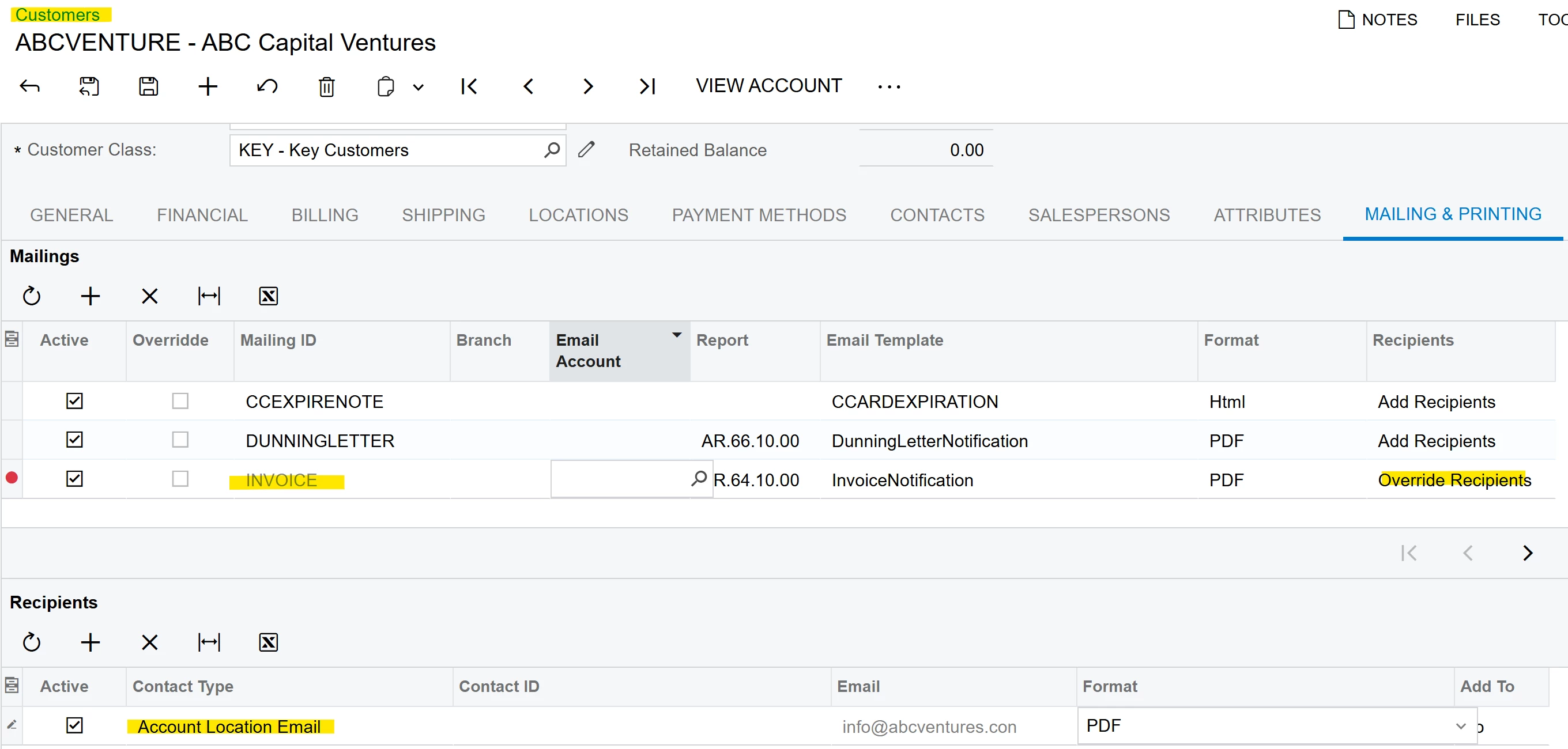Click the Undo/Cancel arrow icon
1568x749 pixels.
(x=267, y=86)
